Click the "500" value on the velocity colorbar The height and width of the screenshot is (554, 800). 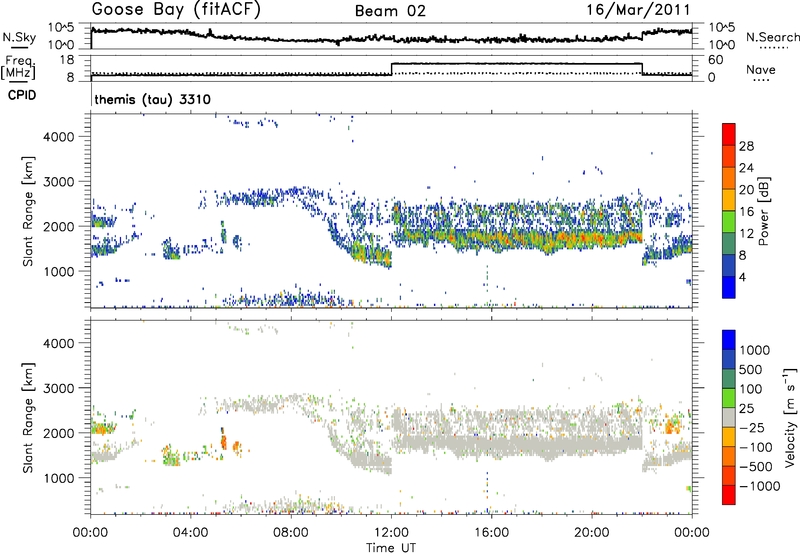(751, 370)
